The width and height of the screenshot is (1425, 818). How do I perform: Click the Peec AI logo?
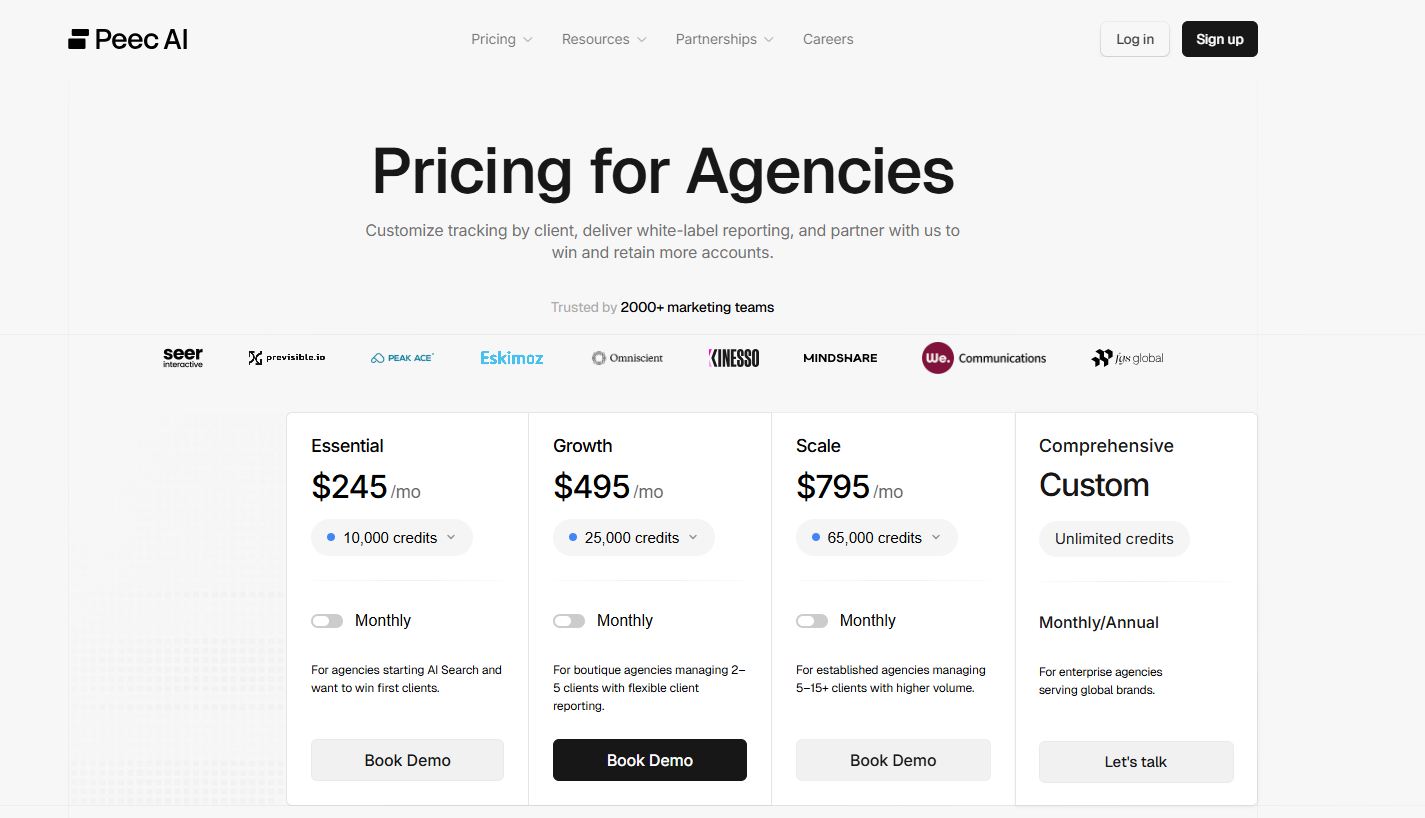(x=128, y=40)
